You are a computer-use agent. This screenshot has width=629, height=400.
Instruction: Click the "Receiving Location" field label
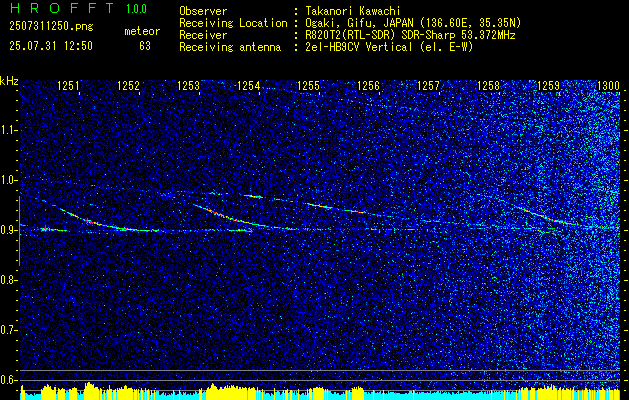coord(233,23)
